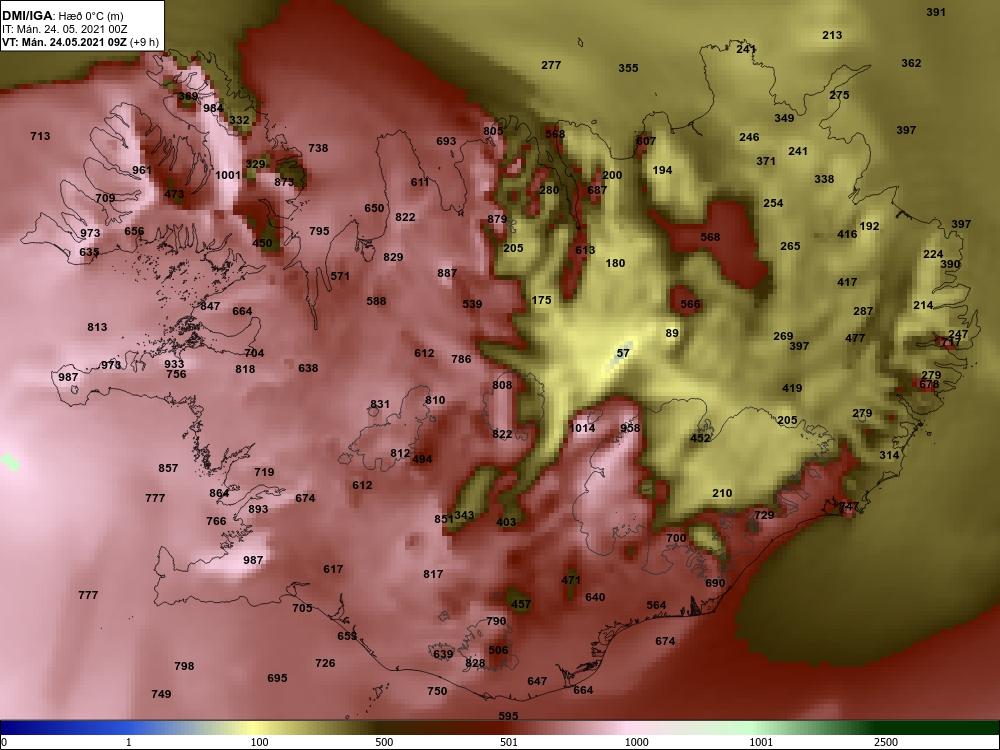Click the map value '457'
The height and width of the screenshot is (750, 1000).
click(521, 604)
